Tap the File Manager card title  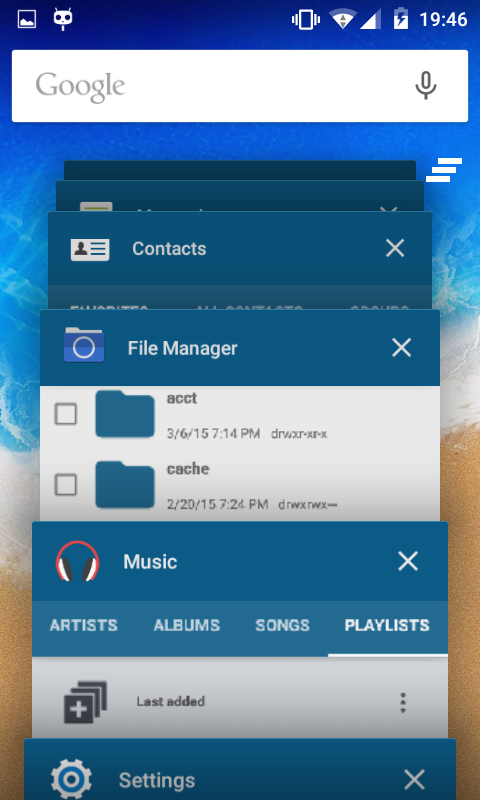pos(183,348)
